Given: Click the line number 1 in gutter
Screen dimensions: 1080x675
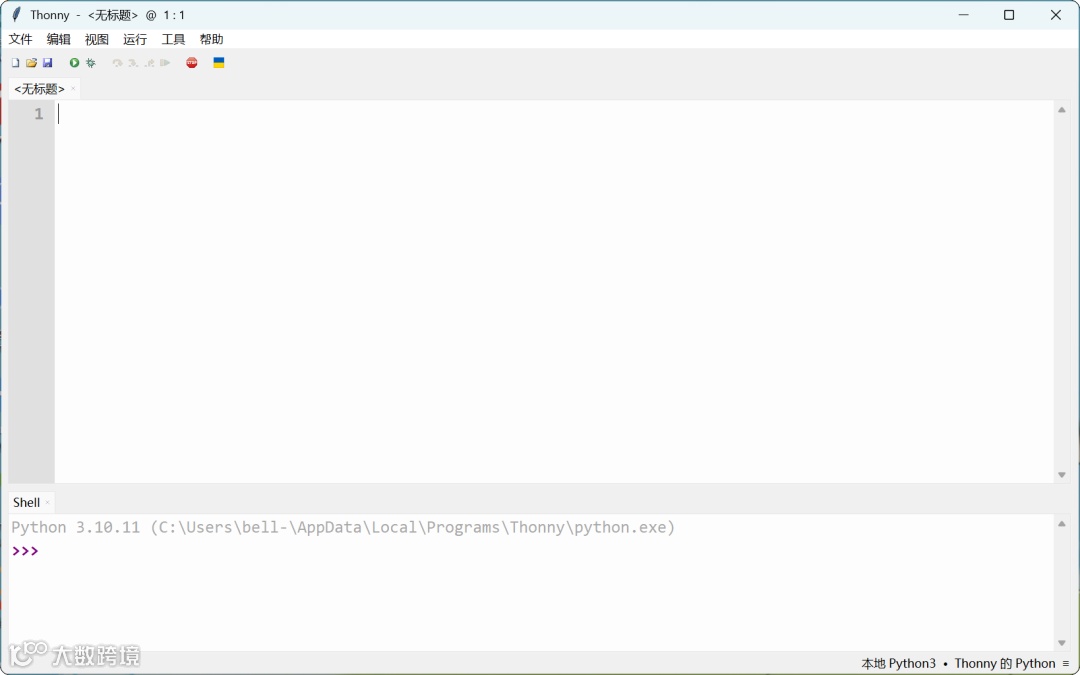Looking at the screenshot, I should click(39, 114).
